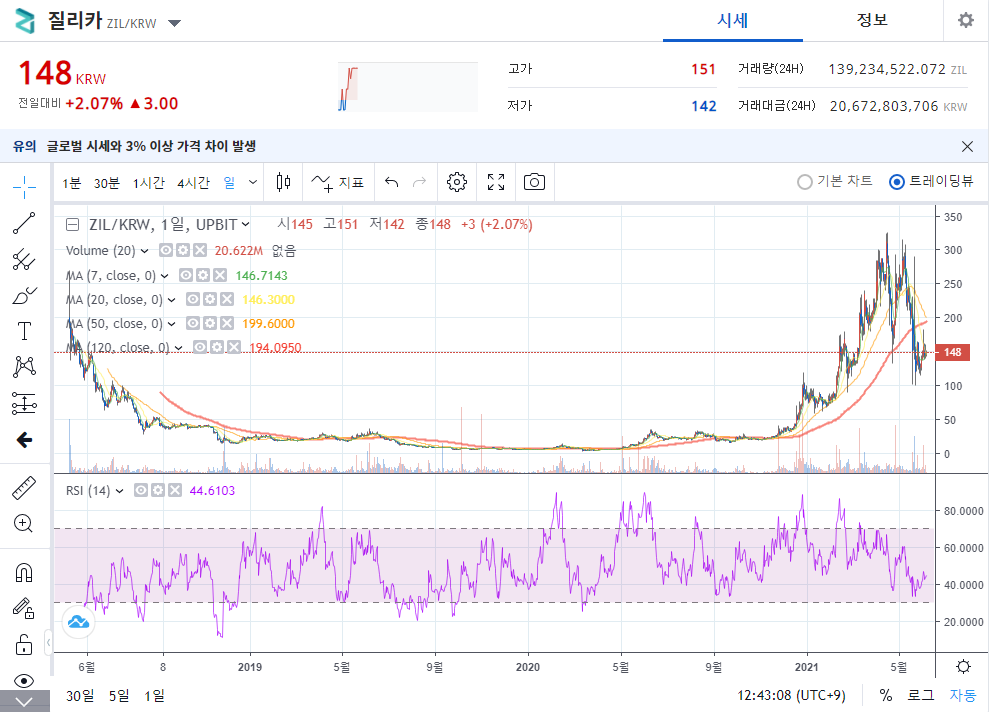Click the redo arrow in chart toolbar

tap(419, 182)
